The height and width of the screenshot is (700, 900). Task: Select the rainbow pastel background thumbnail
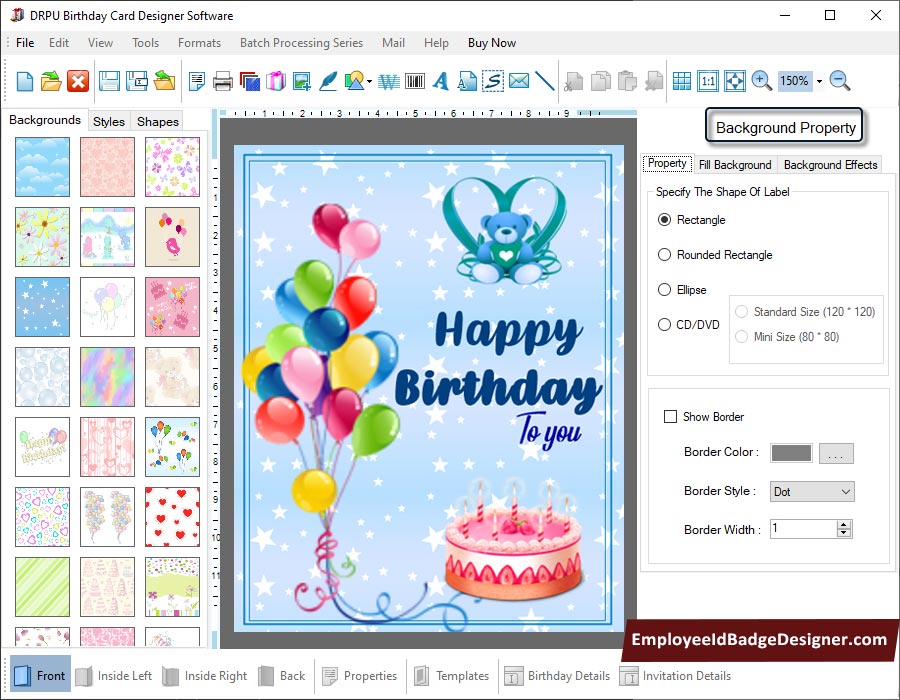[x=107, y=377]
